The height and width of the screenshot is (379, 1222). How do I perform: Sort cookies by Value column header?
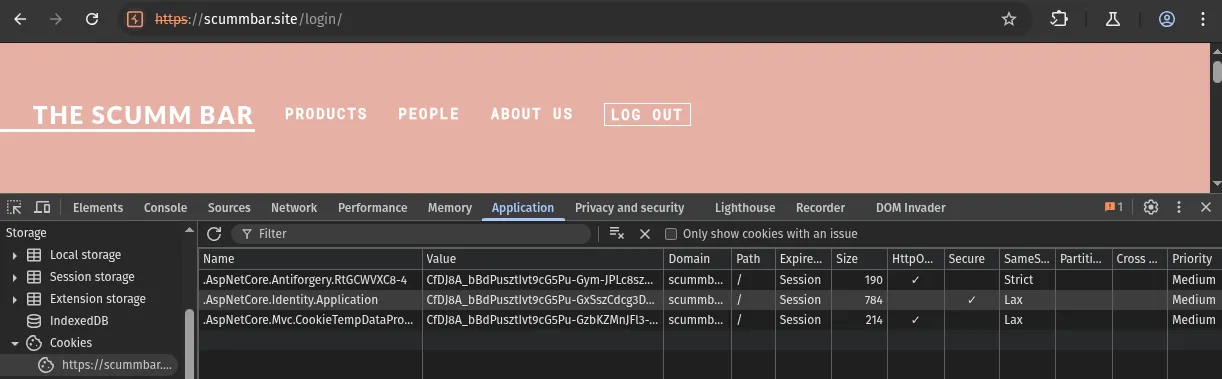click(543, 259)
